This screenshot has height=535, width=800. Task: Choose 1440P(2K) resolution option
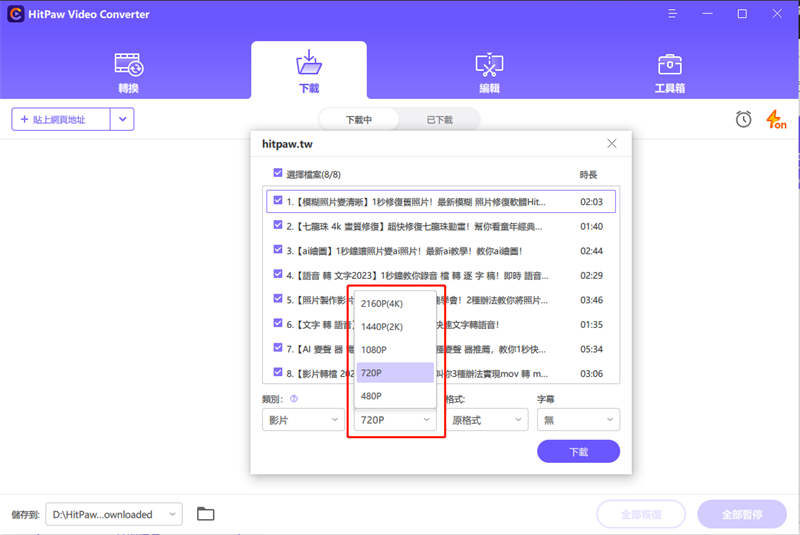[395, 326]
